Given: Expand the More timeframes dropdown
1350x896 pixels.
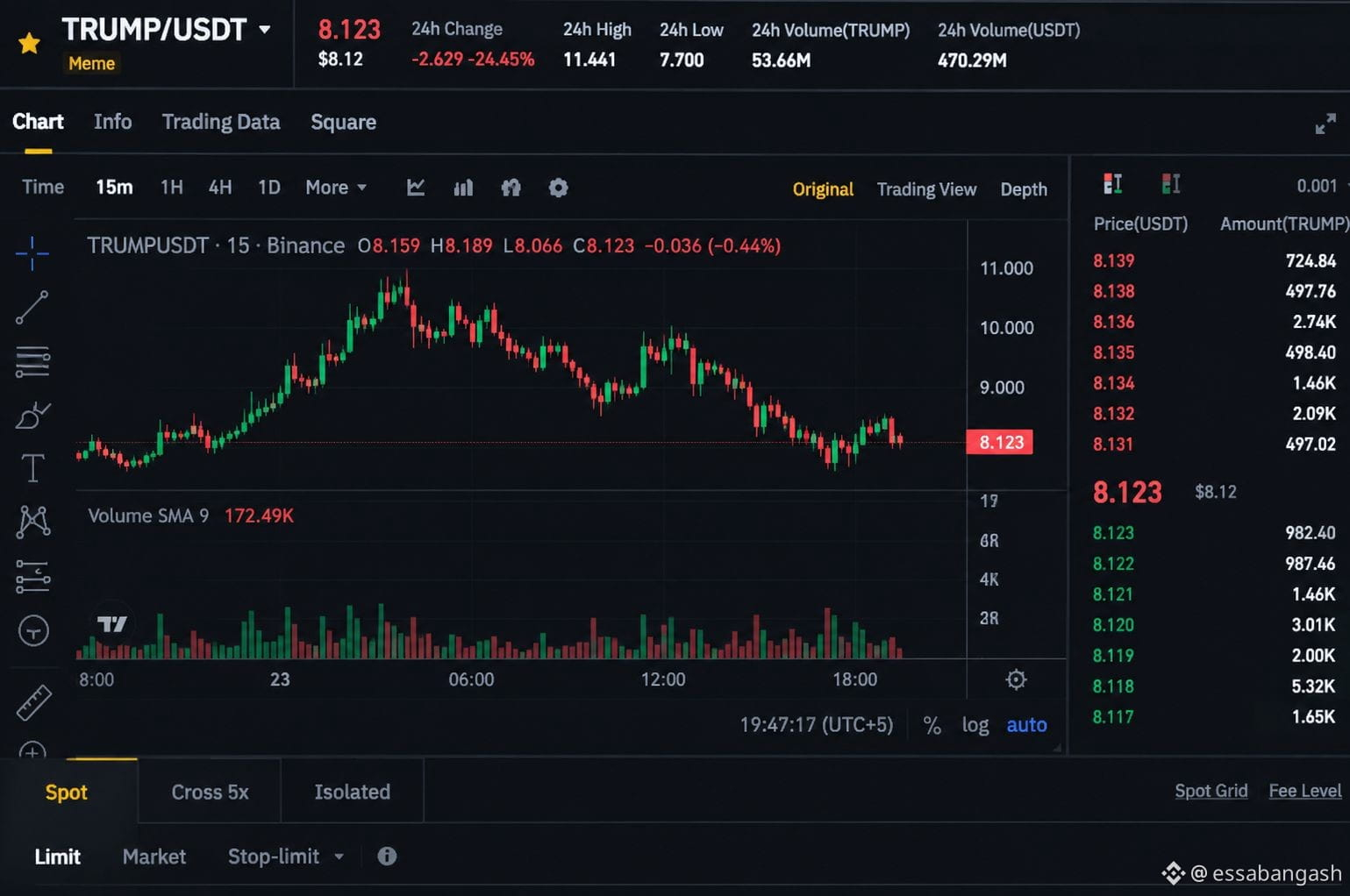Looking at the screenshot, I should [x=336, y=188].
